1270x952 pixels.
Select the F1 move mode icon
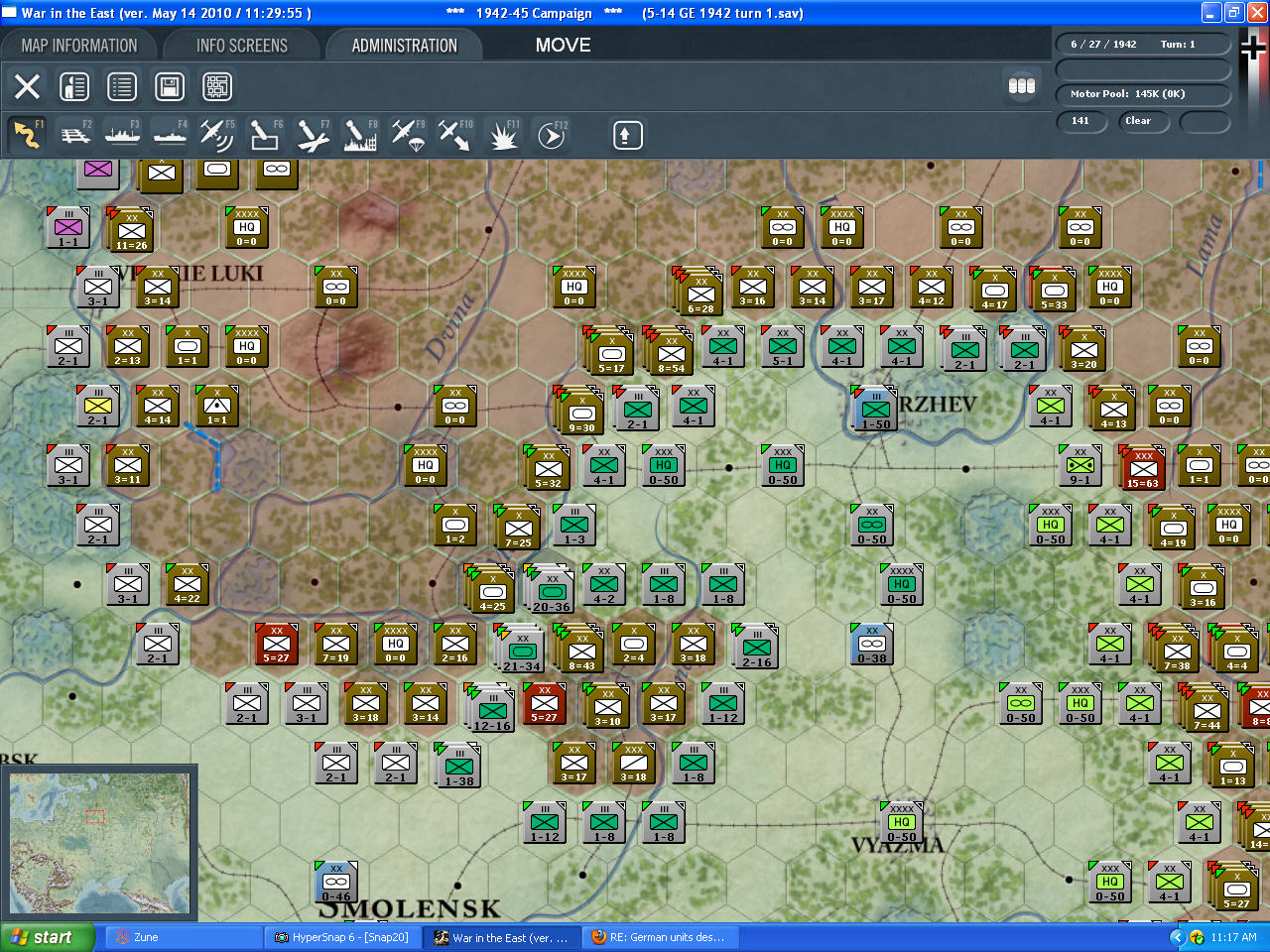pyautogui.click(x=27, y=135)
